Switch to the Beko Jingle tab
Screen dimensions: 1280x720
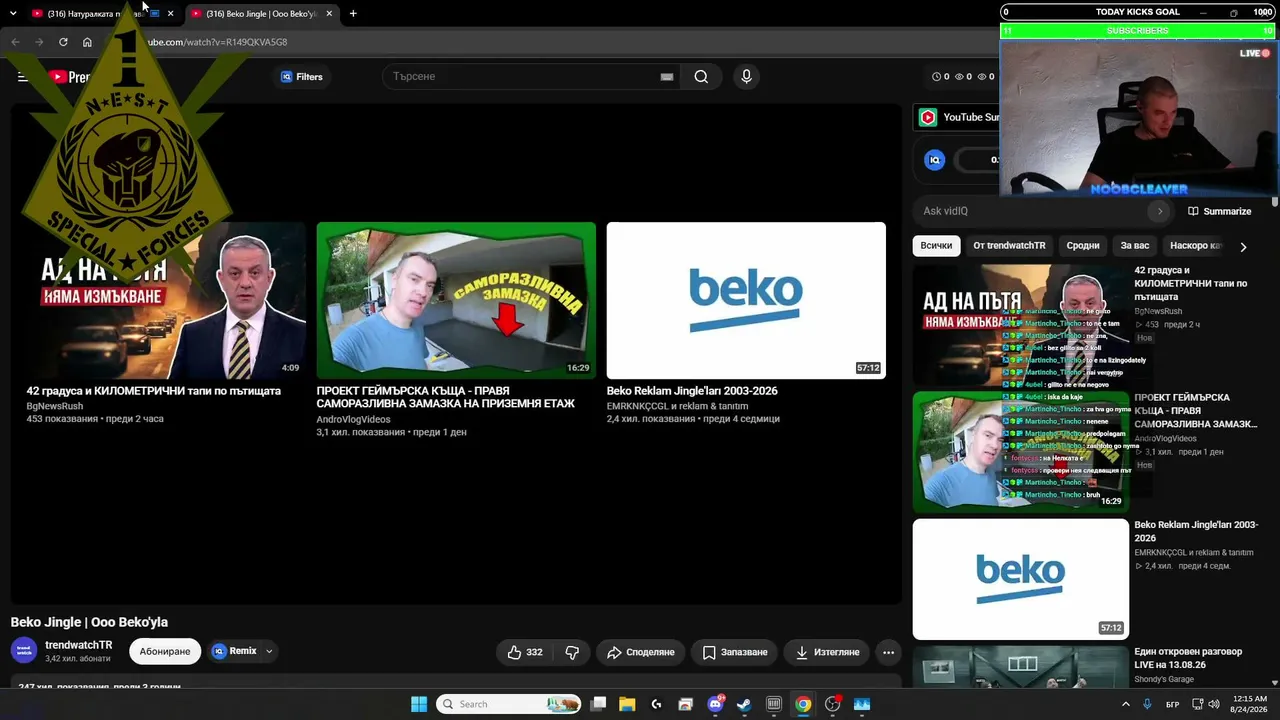(262, 14)
